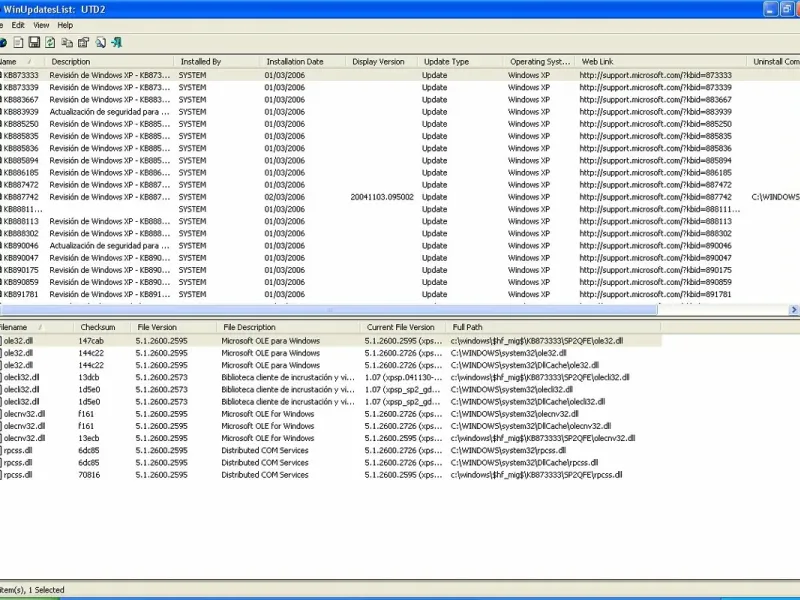Sort updates by Description column header

click(109, 62)
